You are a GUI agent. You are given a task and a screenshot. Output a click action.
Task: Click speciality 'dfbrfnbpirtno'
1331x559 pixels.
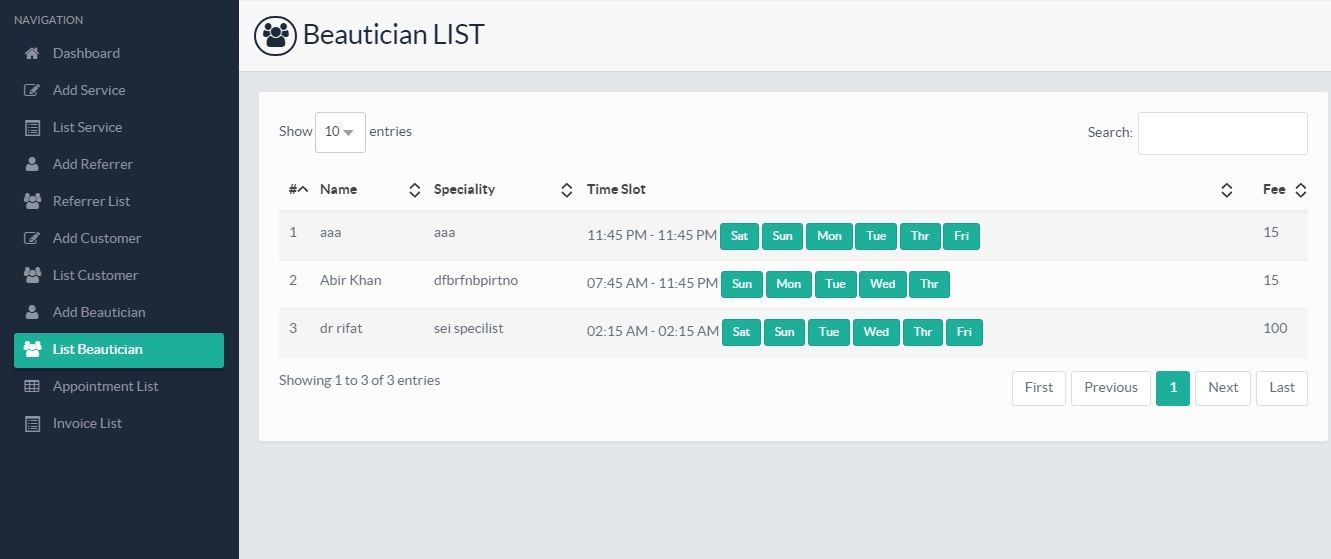pyautogui.click(x=476, y=280)
